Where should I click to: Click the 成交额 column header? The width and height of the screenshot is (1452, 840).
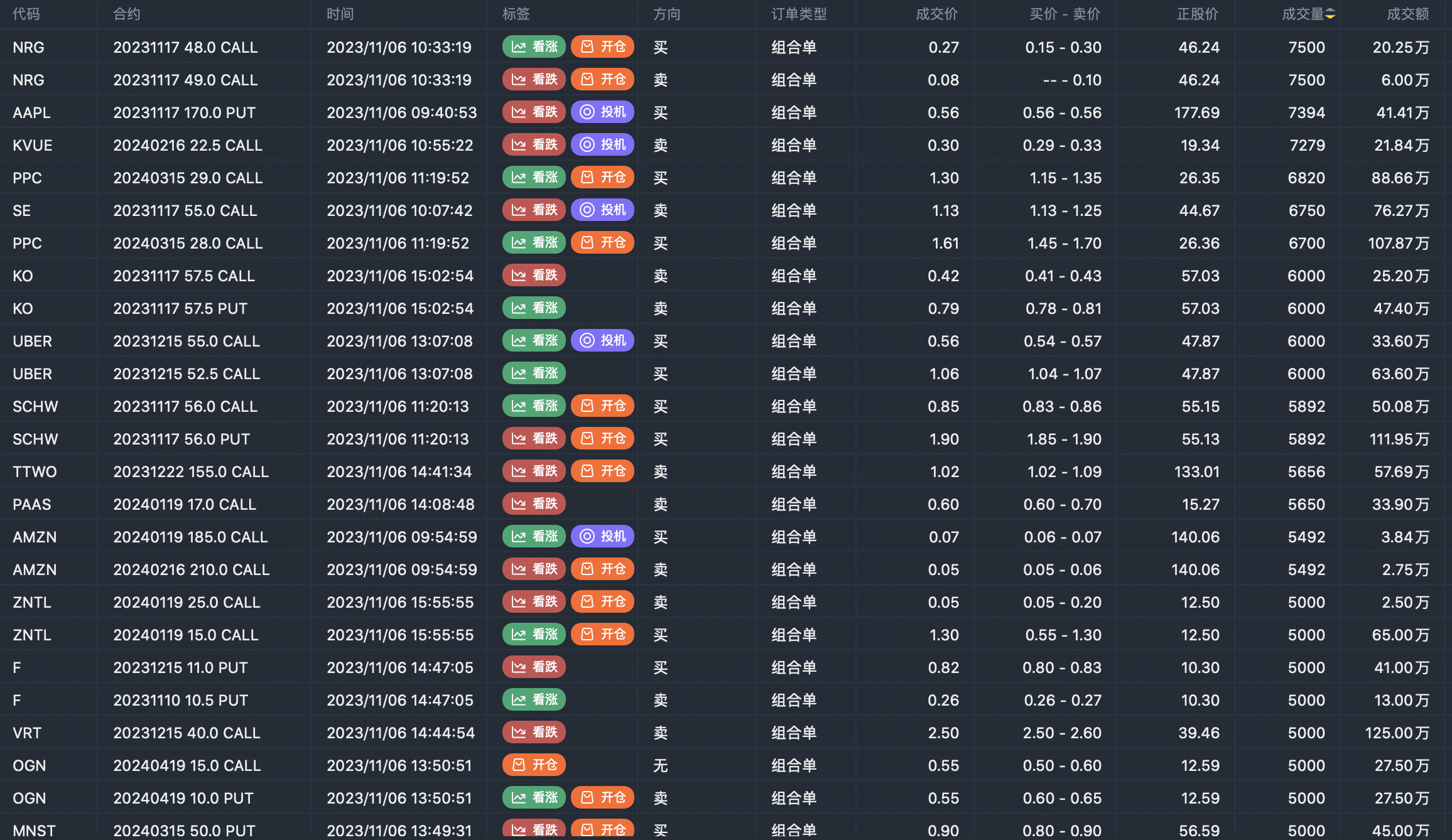click(1408, 14)
